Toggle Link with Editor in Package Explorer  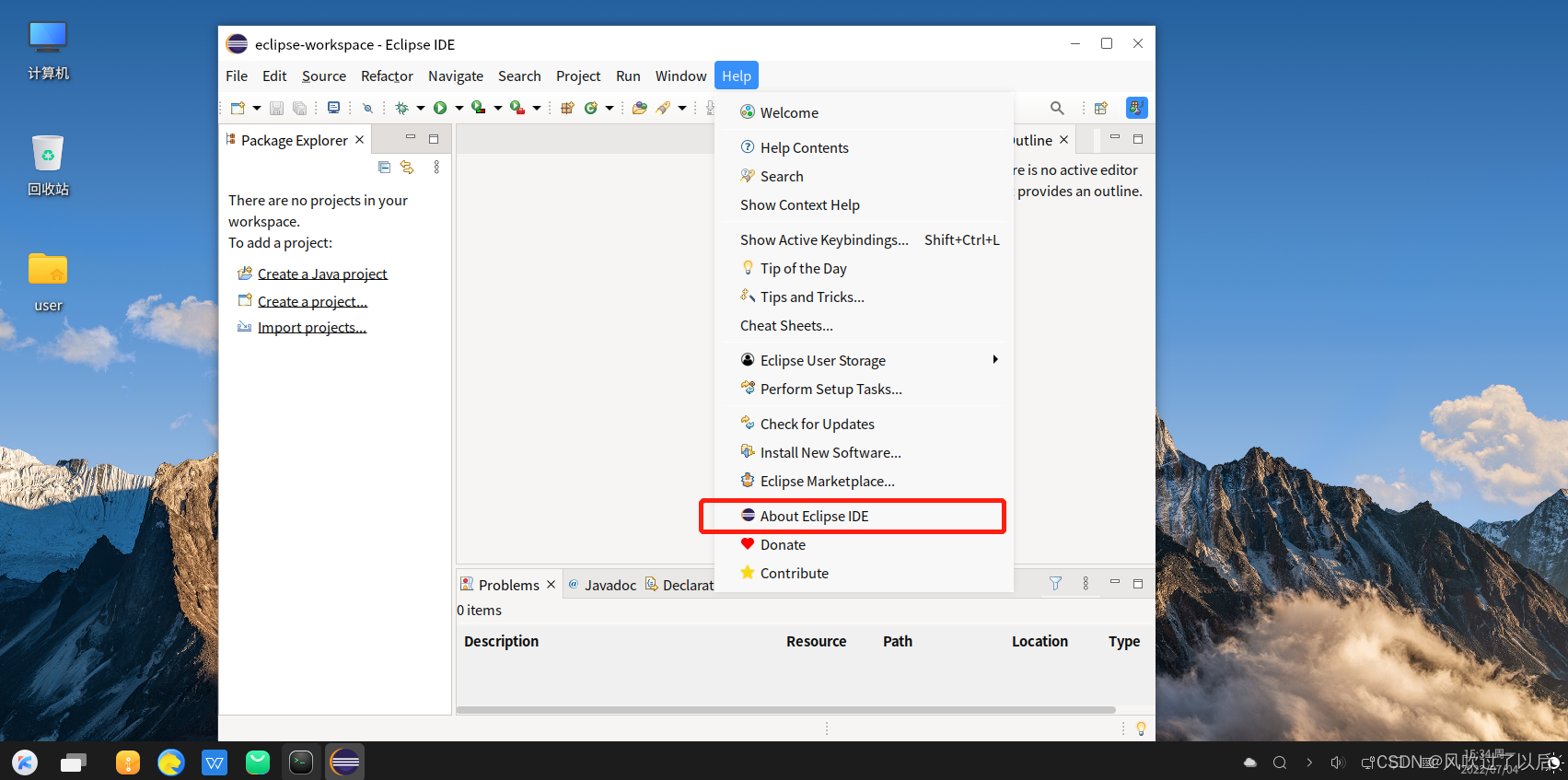pos(407,167)
